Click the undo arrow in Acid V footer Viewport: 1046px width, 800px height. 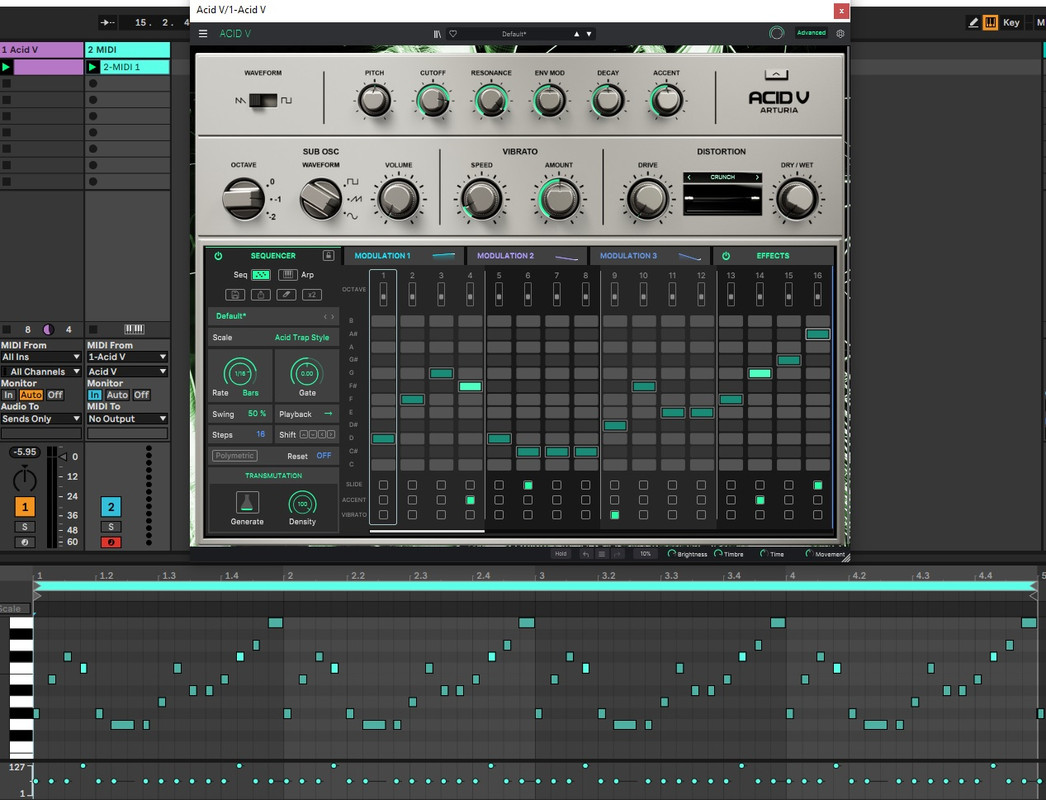click(586, 554)
